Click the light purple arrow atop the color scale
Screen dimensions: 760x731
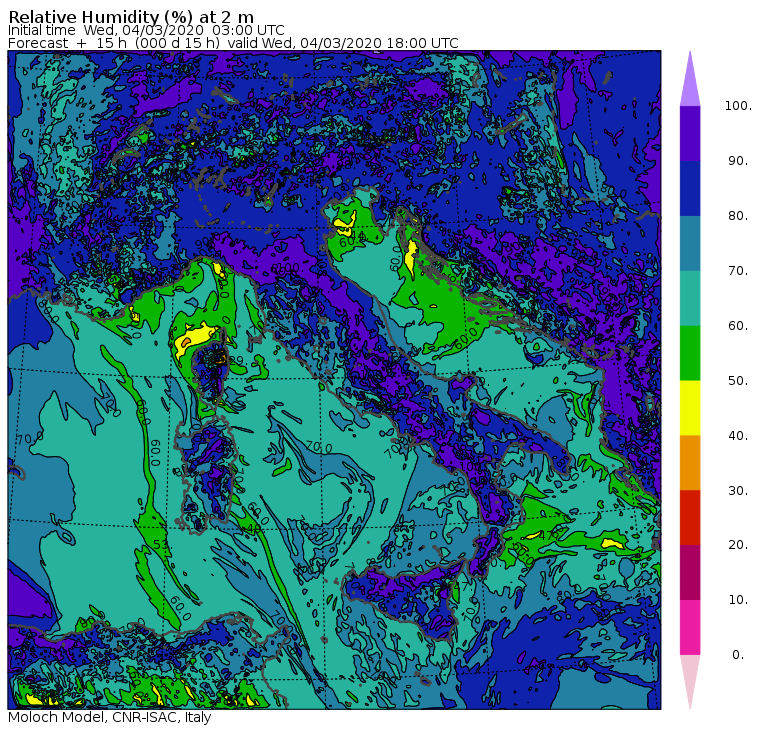coord(690,79)
